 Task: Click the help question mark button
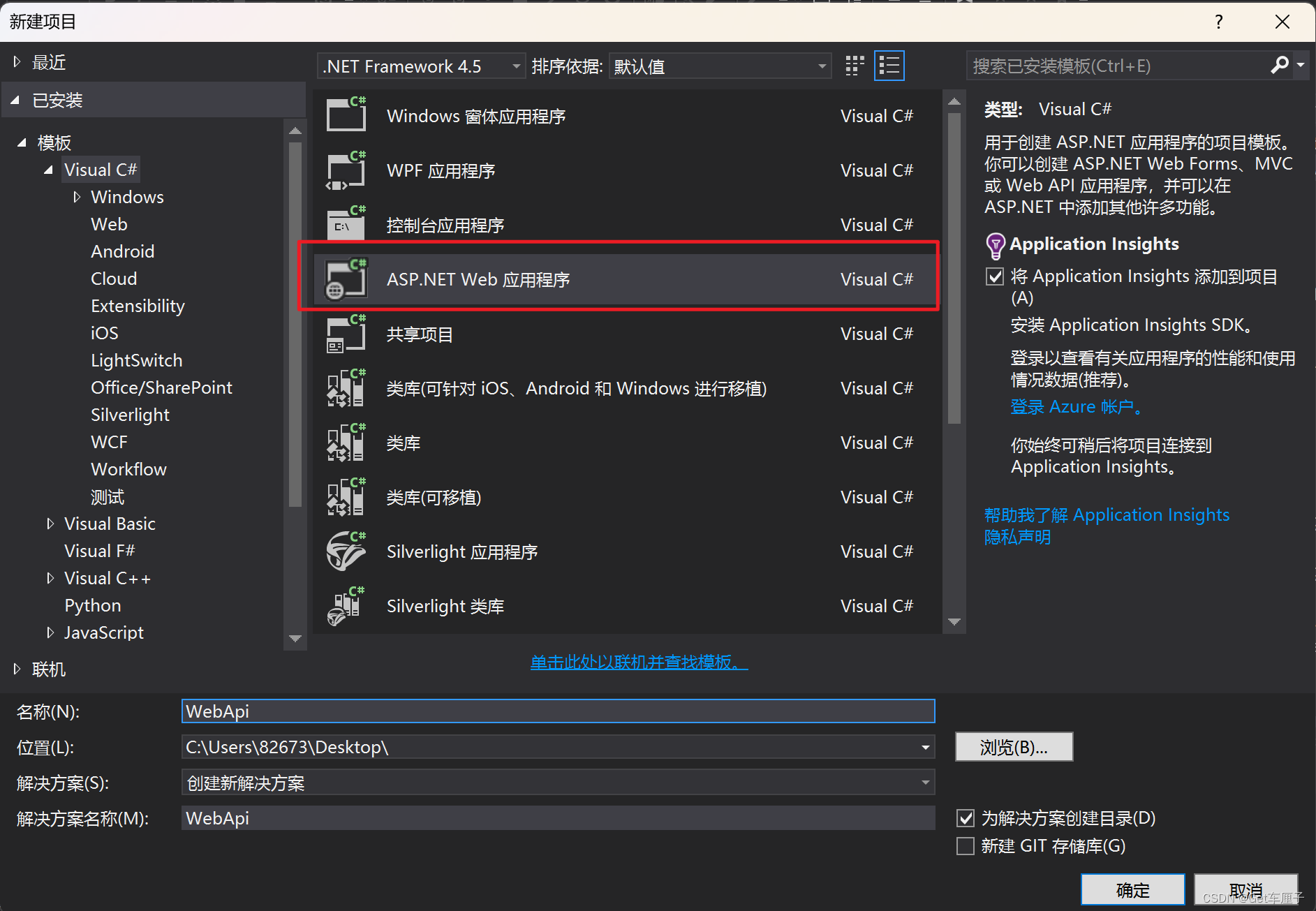1218,22
